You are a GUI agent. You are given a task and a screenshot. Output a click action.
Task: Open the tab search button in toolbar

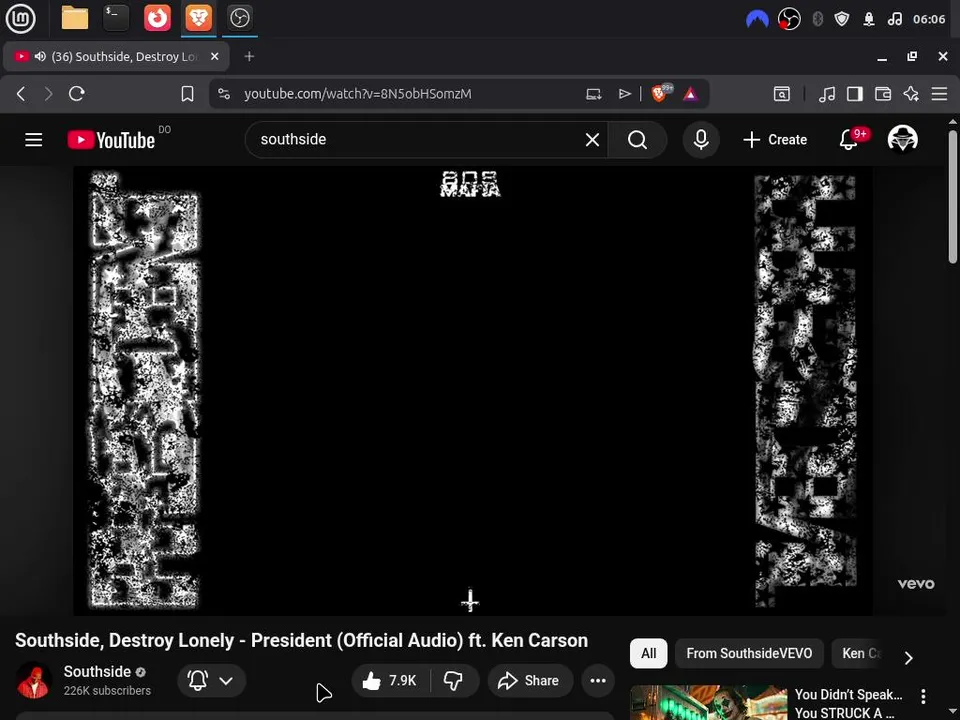782,94
